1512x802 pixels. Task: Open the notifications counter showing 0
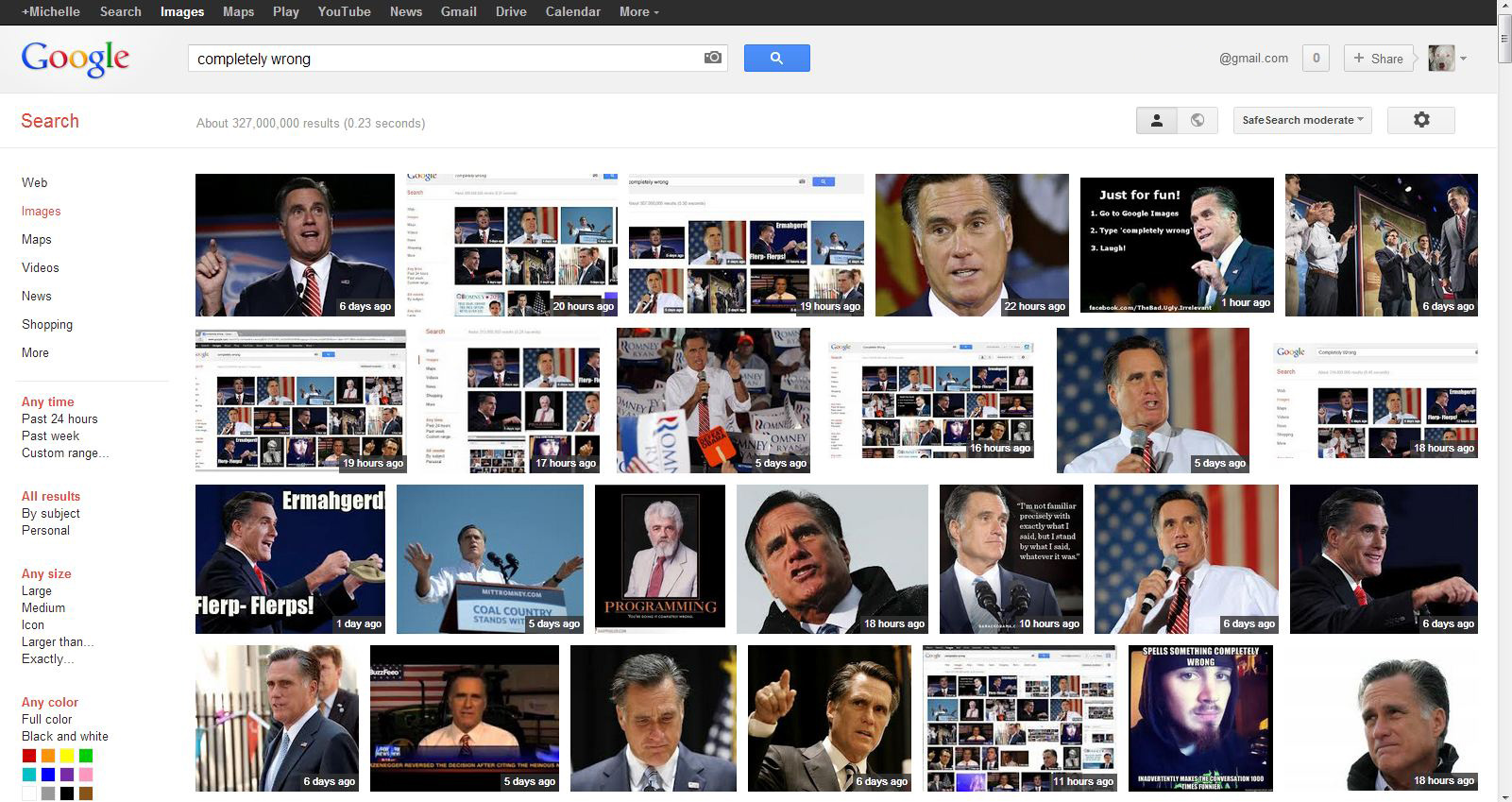click(x=1316, y=59)
